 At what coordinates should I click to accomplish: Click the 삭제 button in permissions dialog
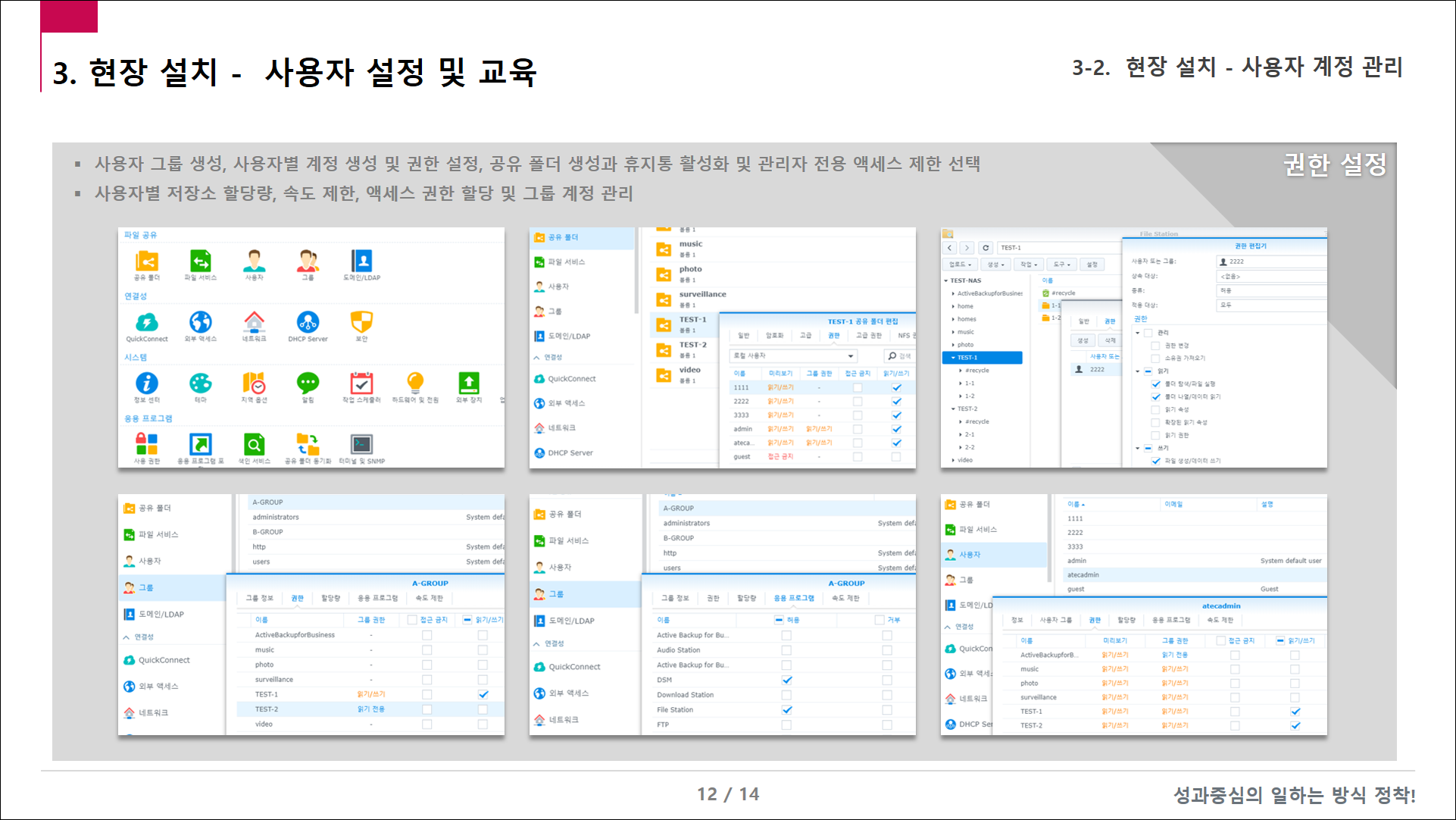1110,340
